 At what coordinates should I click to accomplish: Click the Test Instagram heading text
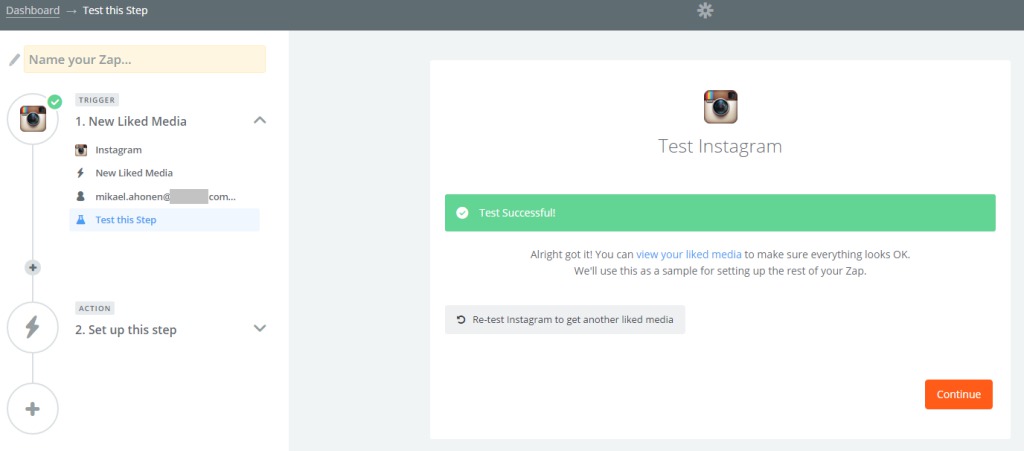point(720,146)
